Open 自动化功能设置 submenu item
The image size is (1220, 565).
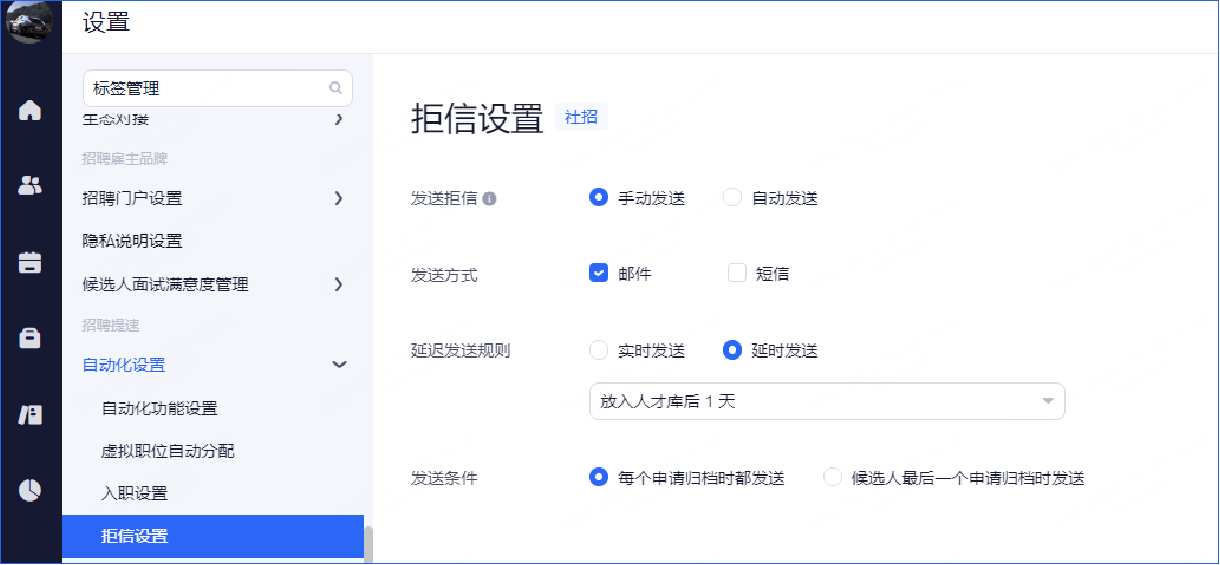pos(159,408)
